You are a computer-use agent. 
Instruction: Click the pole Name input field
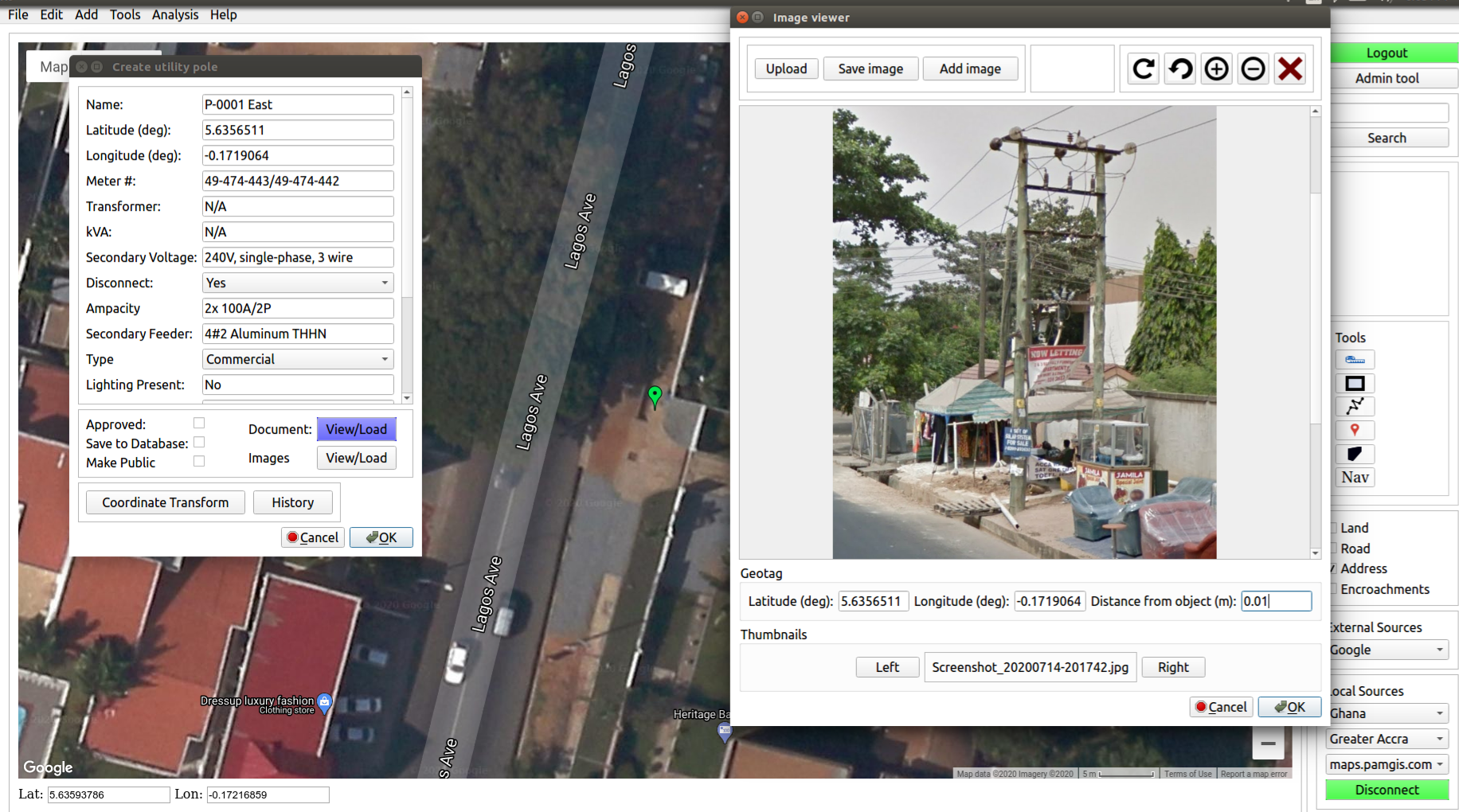pos(298,104)
